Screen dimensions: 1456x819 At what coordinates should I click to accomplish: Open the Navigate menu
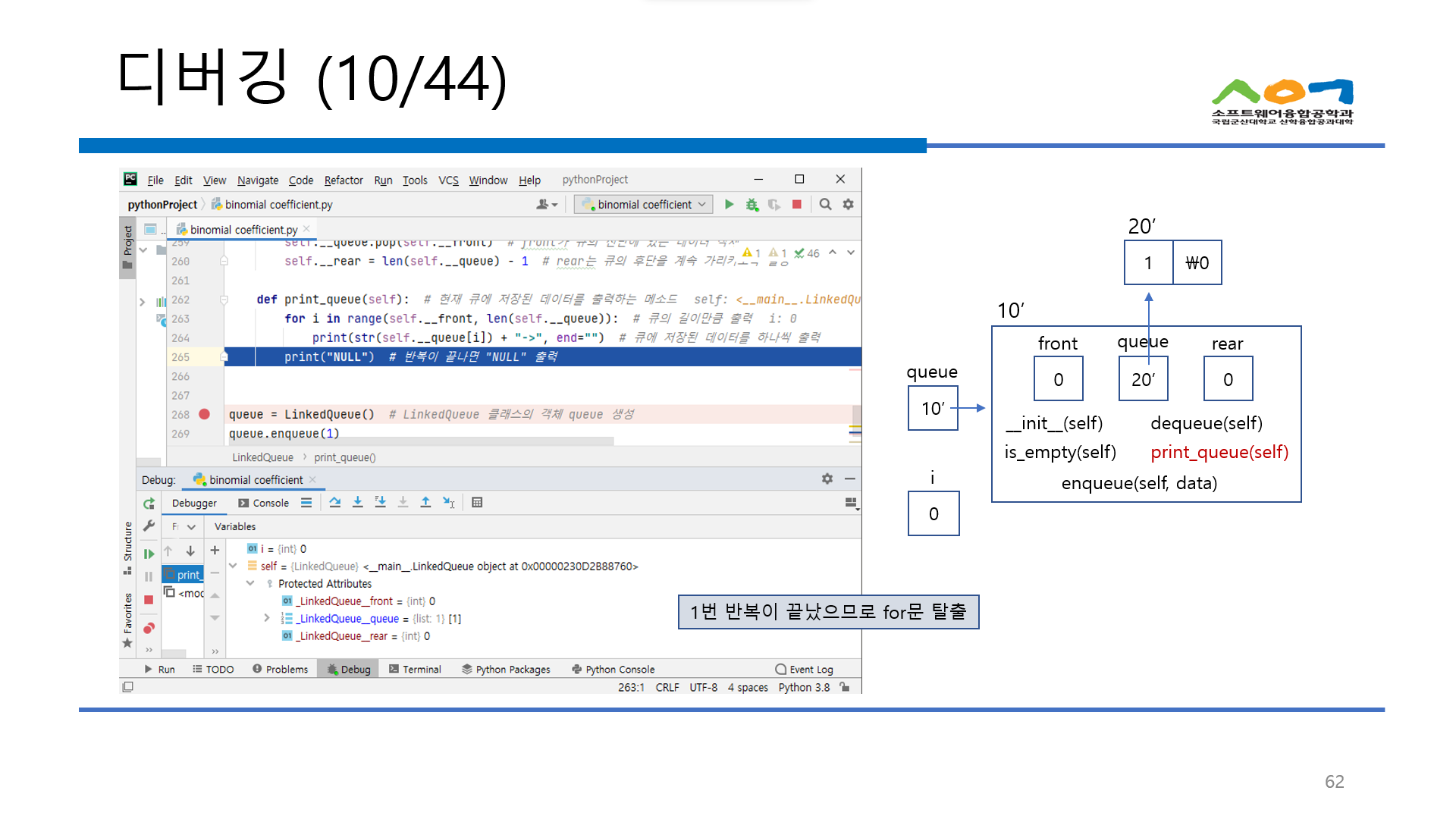pos(258,180)
